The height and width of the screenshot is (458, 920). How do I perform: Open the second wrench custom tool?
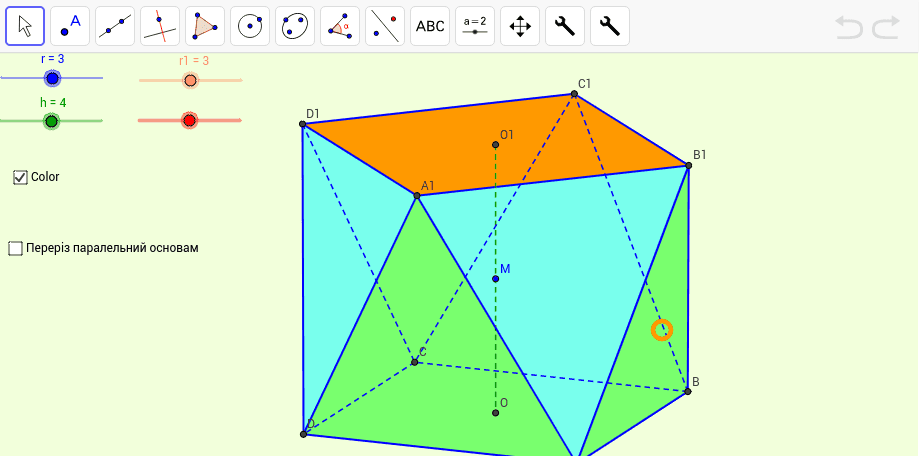pos(610,26)
